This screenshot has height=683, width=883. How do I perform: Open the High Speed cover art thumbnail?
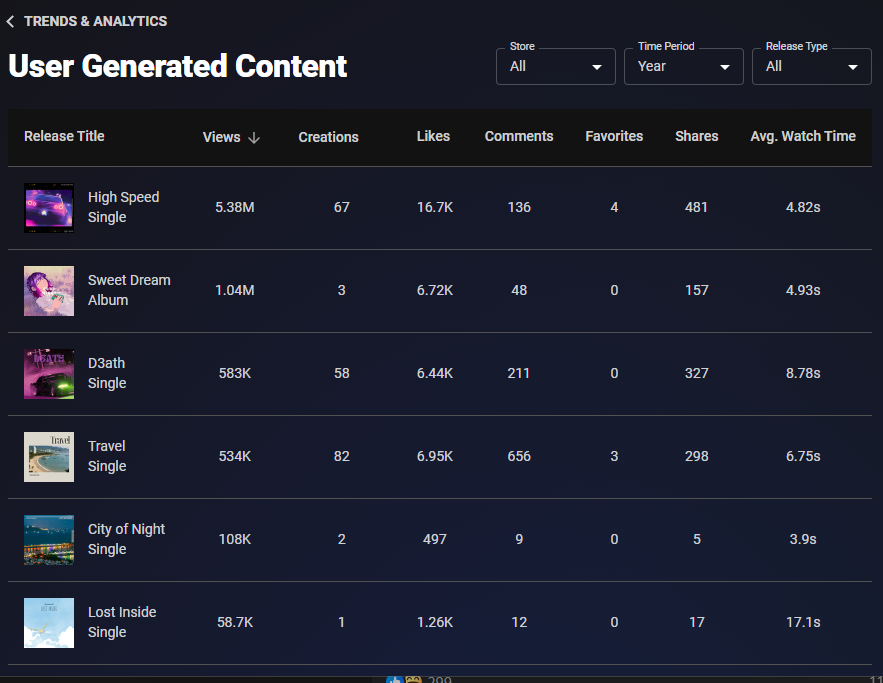click(x=49, y=208)
